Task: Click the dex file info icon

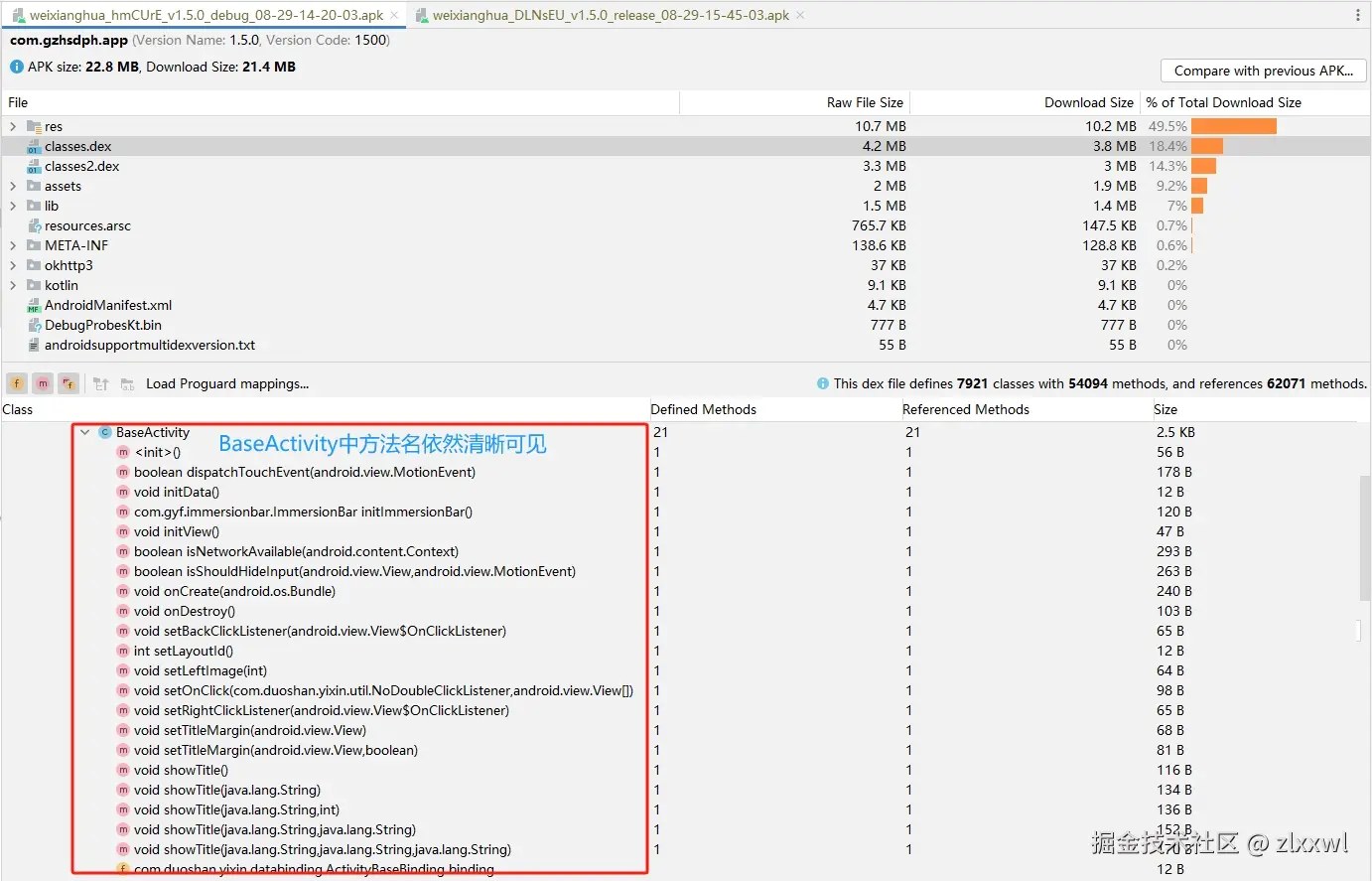Action: [823, 383]
